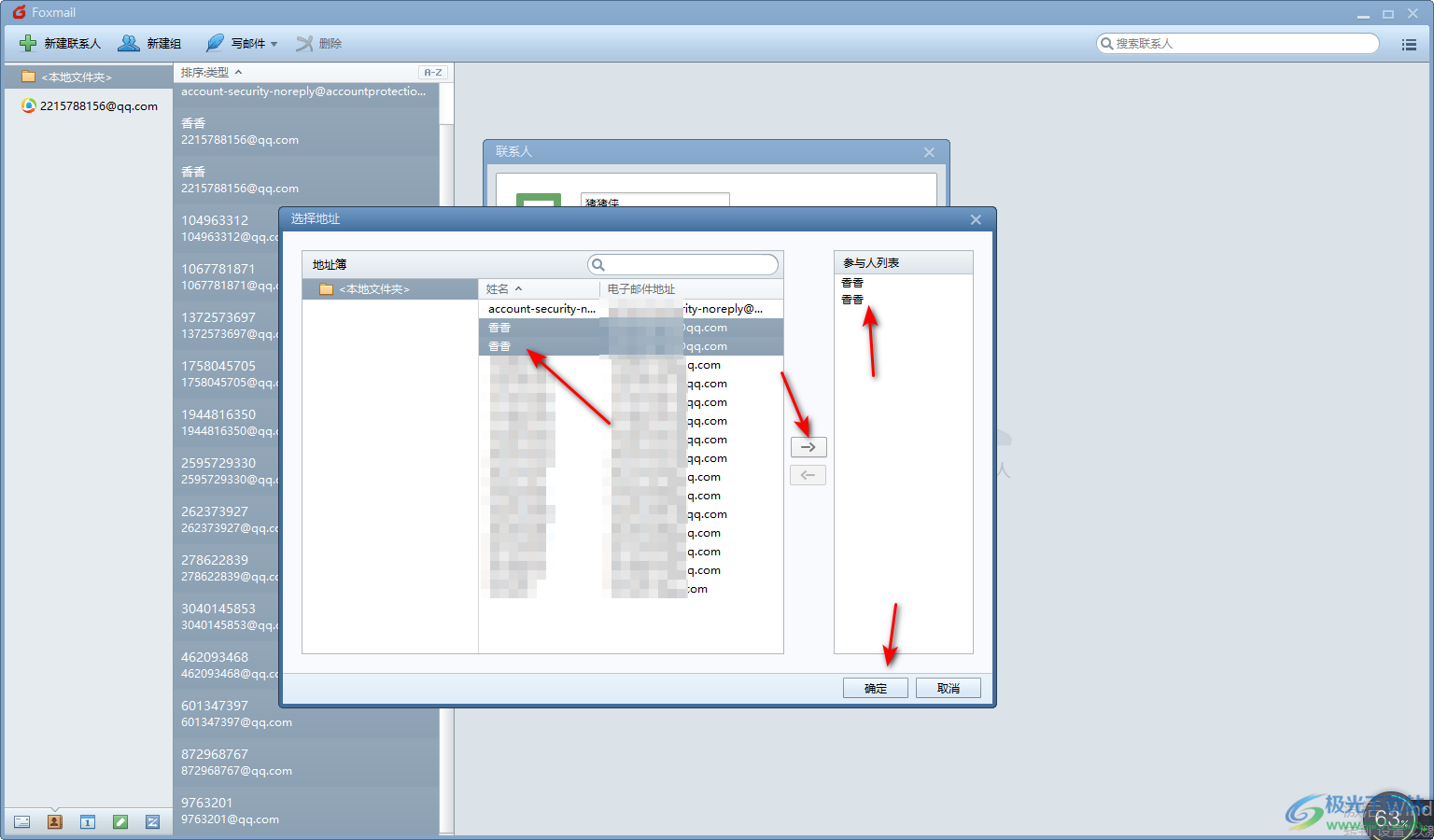This screenshot has height=840, width=1434.
Task: Close the 选择地址 dialog
Action: [976, 219]
